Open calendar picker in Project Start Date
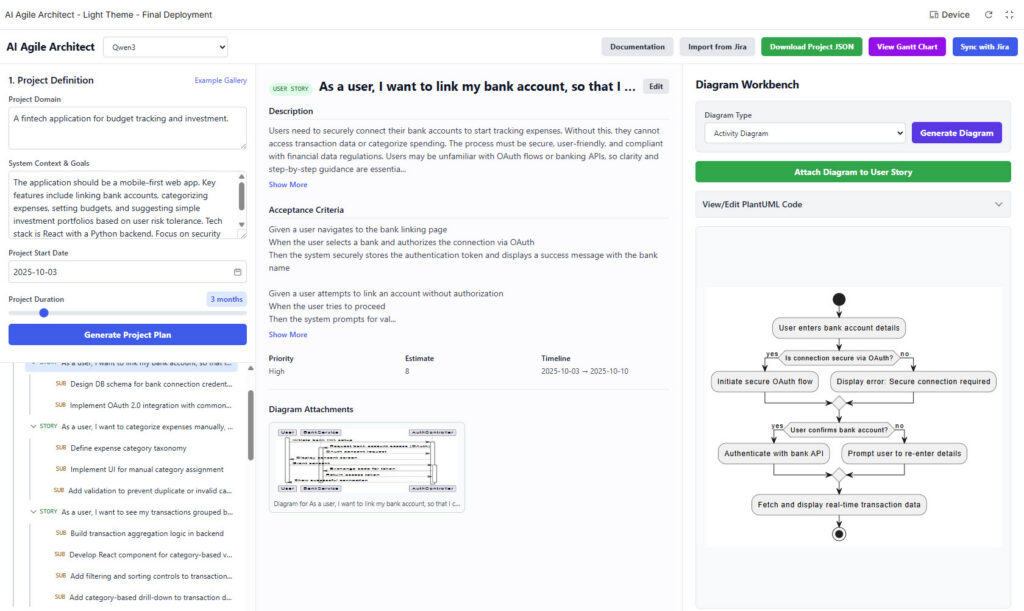 (x=237, y=272)
